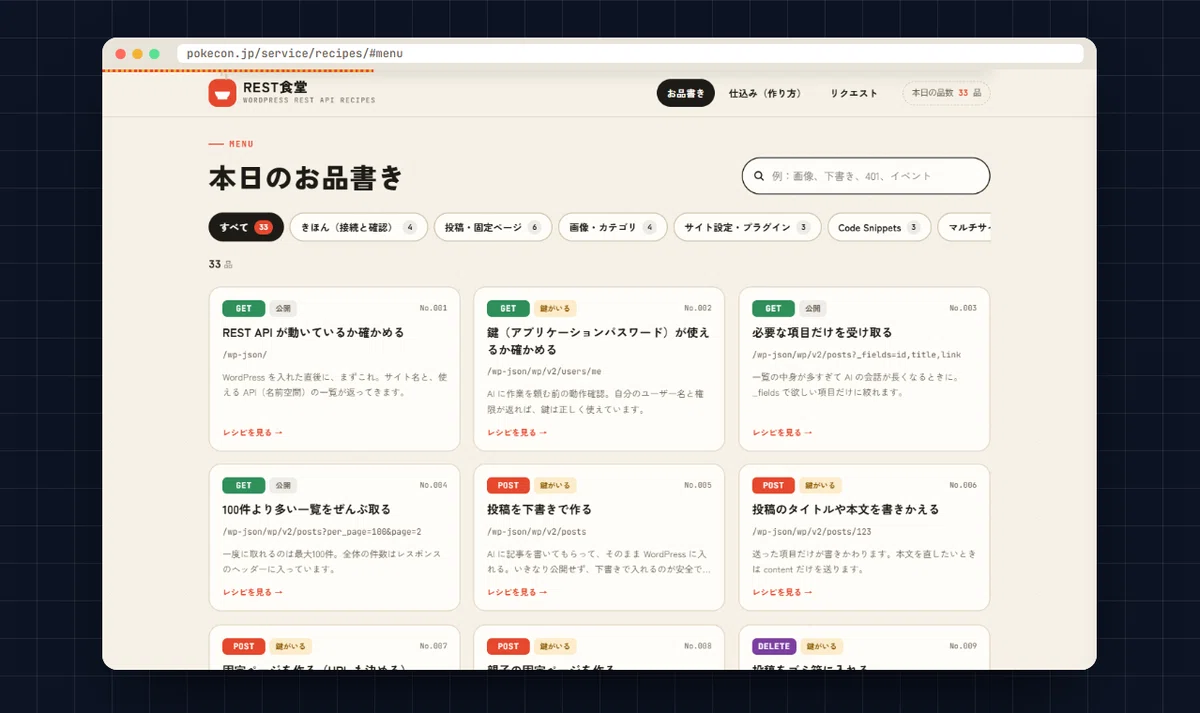
Task: Click path text /wp-json/wp/v2/users/me
Action: (544, 371)
